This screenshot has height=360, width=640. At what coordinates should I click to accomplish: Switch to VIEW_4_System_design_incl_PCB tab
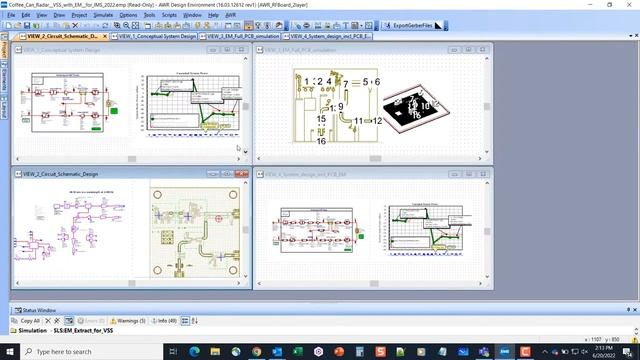tap(327, 36)
